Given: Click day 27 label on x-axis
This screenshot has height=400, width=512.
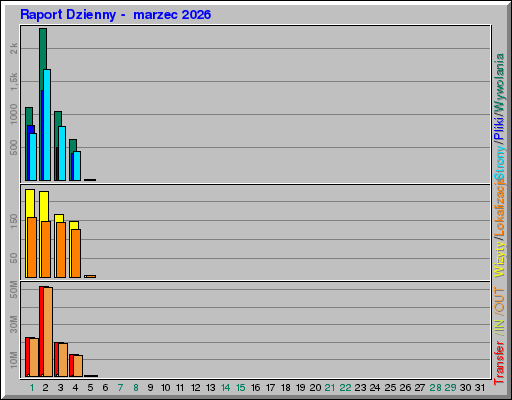Looking at the screenshot, I should coord(420,388).
